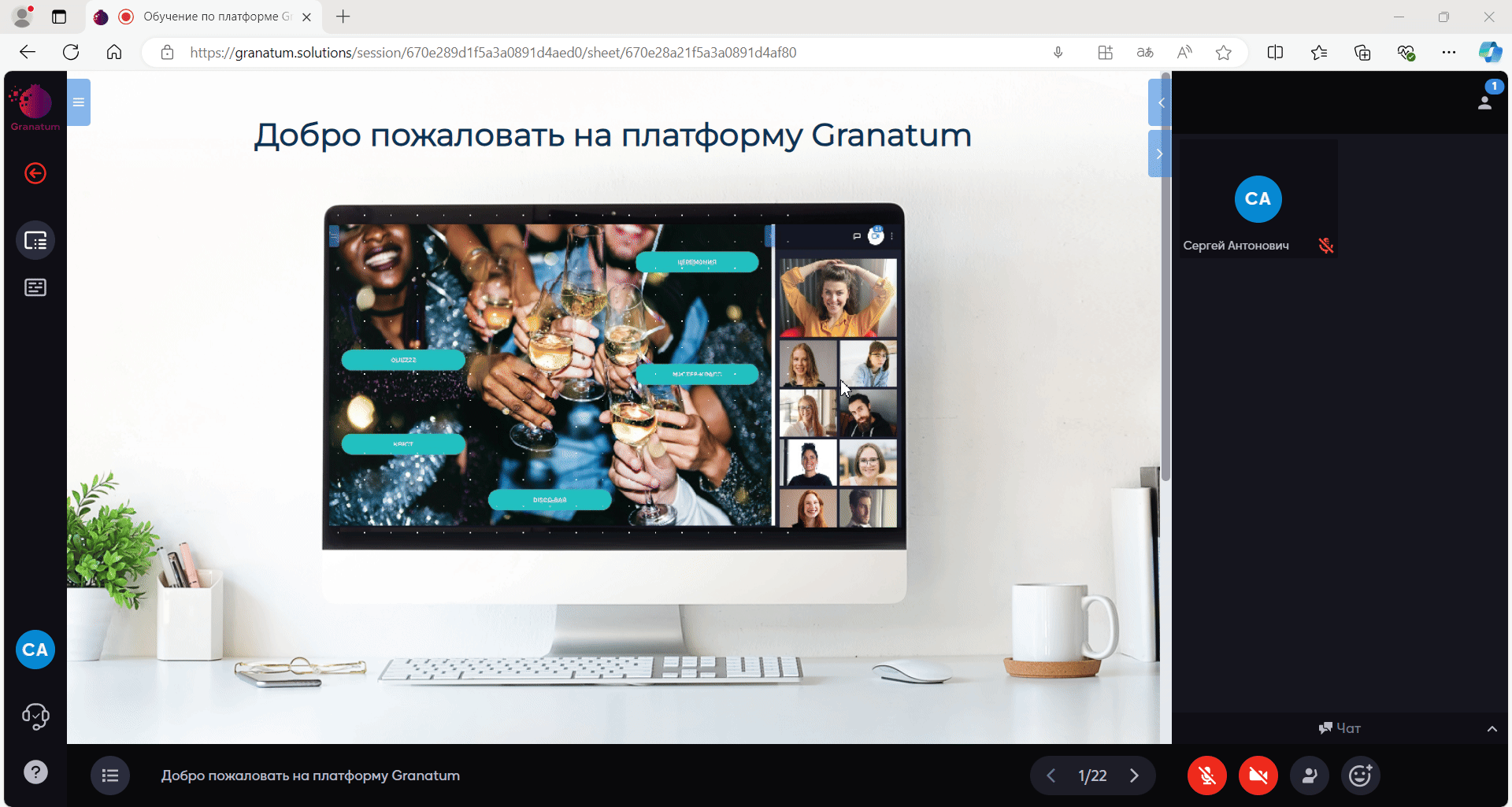Click the Granatum logo in sidebar
This screenshot has width=1512, height=807.
pos(35,107)
